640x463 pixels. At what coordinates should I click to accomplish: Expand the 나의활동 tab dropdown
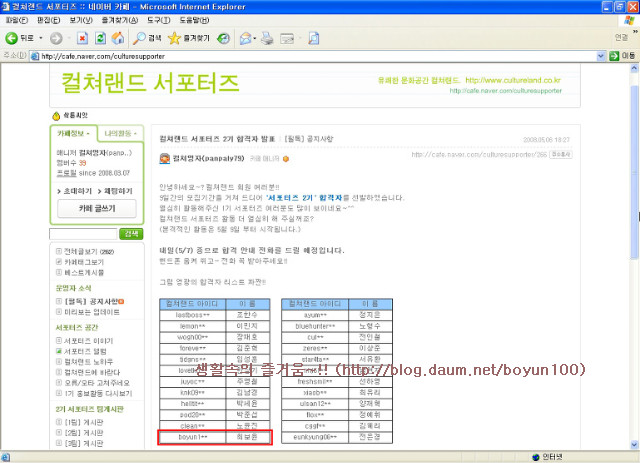(x=135, y=134)
